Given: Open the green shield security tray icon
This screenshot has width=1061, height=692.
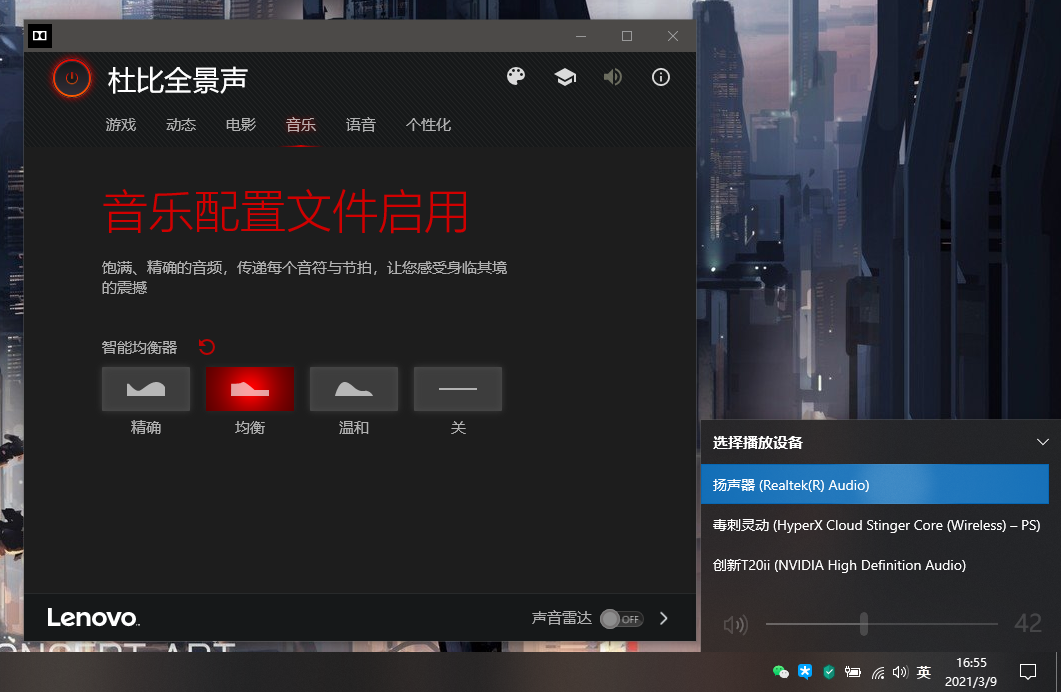Looking at the screenshot, I should (x=828, y=672).
